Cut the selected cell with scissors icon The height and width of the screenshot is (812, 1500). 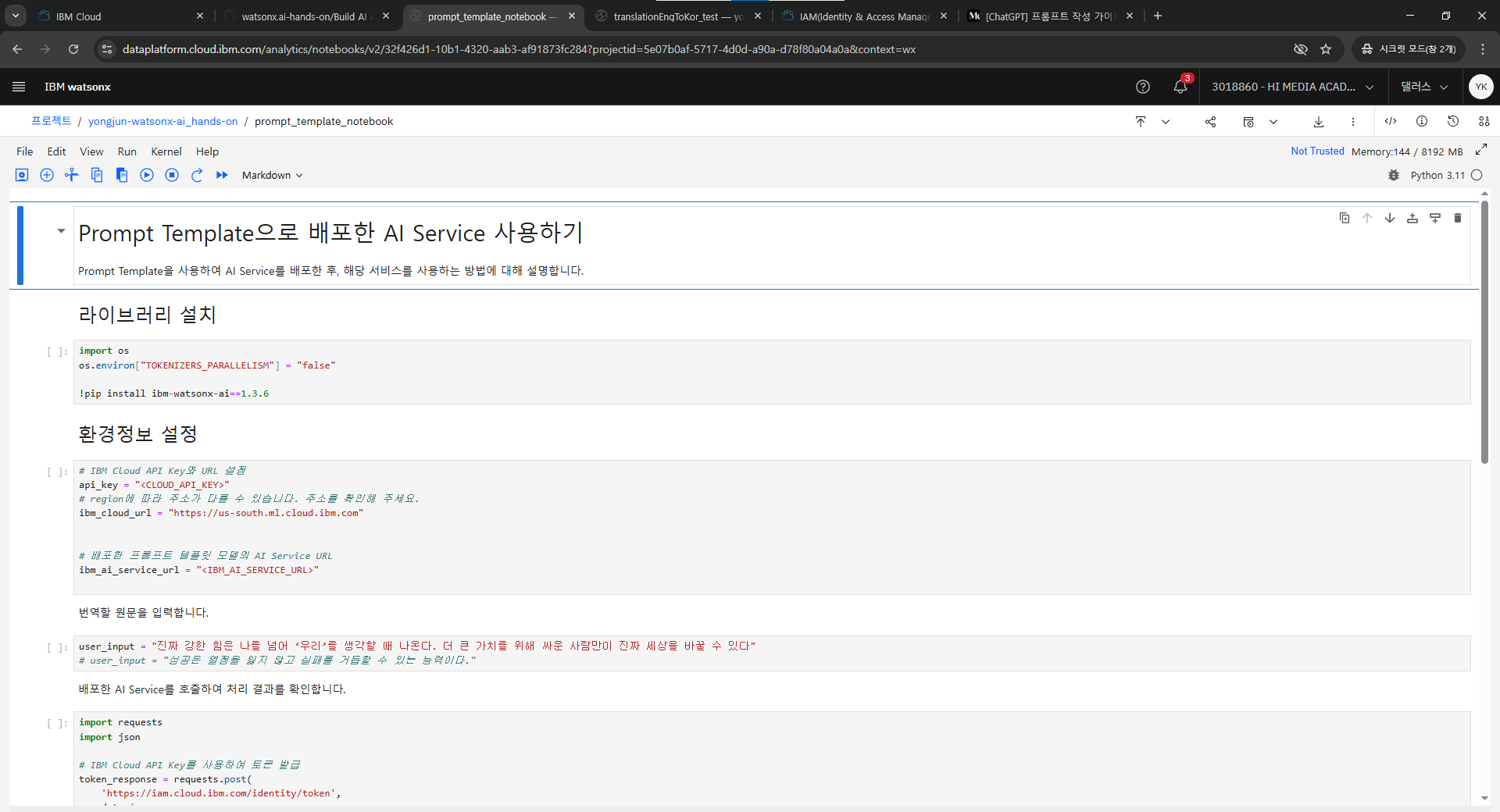pos(72,175)
